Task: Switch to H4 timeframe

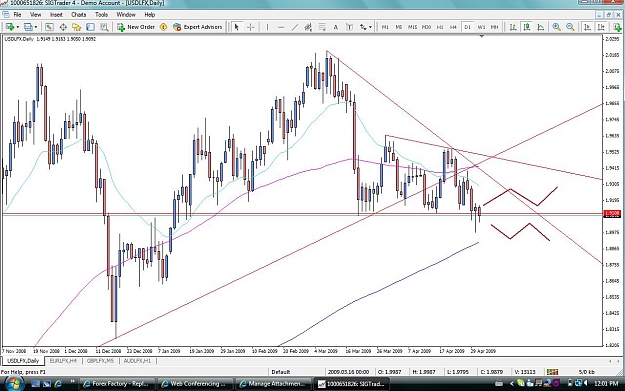Action: point(453,27)
